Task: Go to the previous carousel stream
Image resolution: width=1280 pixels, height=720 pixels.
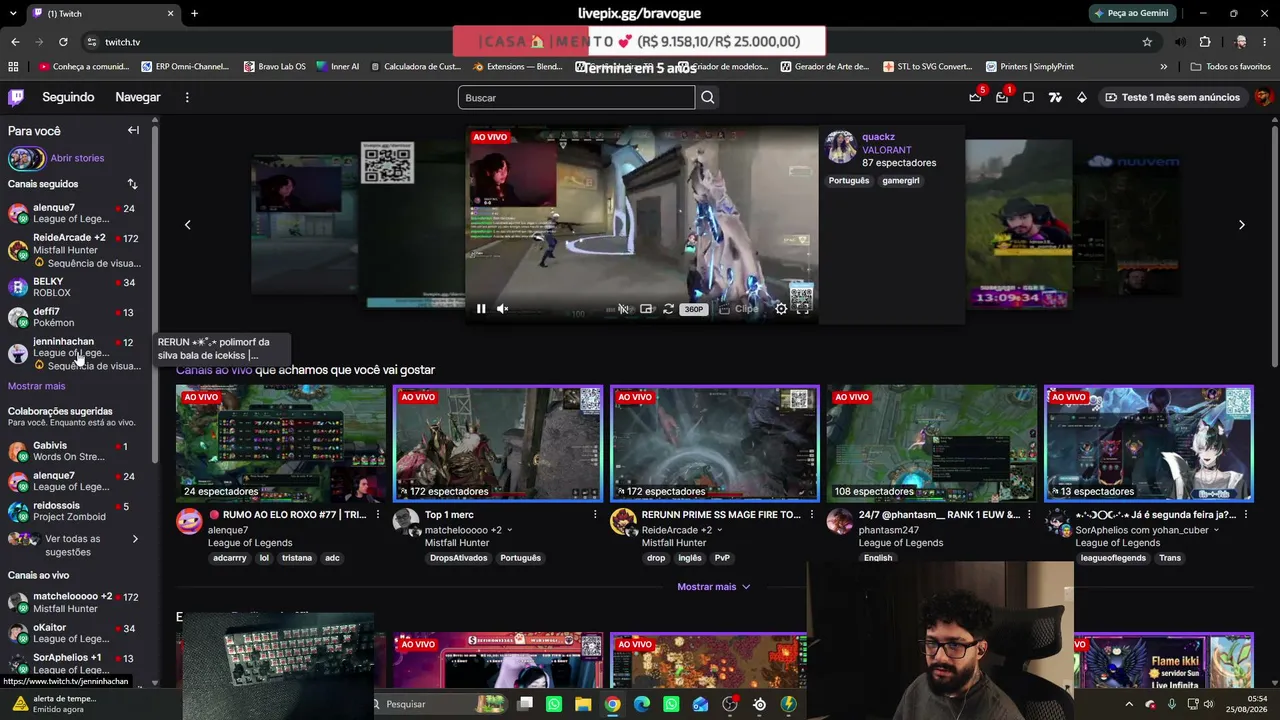Action: pyautogui.click(x=187, y=225)
